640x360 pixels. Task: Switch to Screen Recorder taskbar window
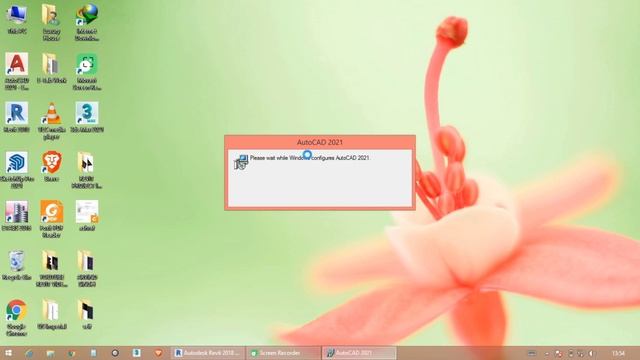(x=284, y=353)
